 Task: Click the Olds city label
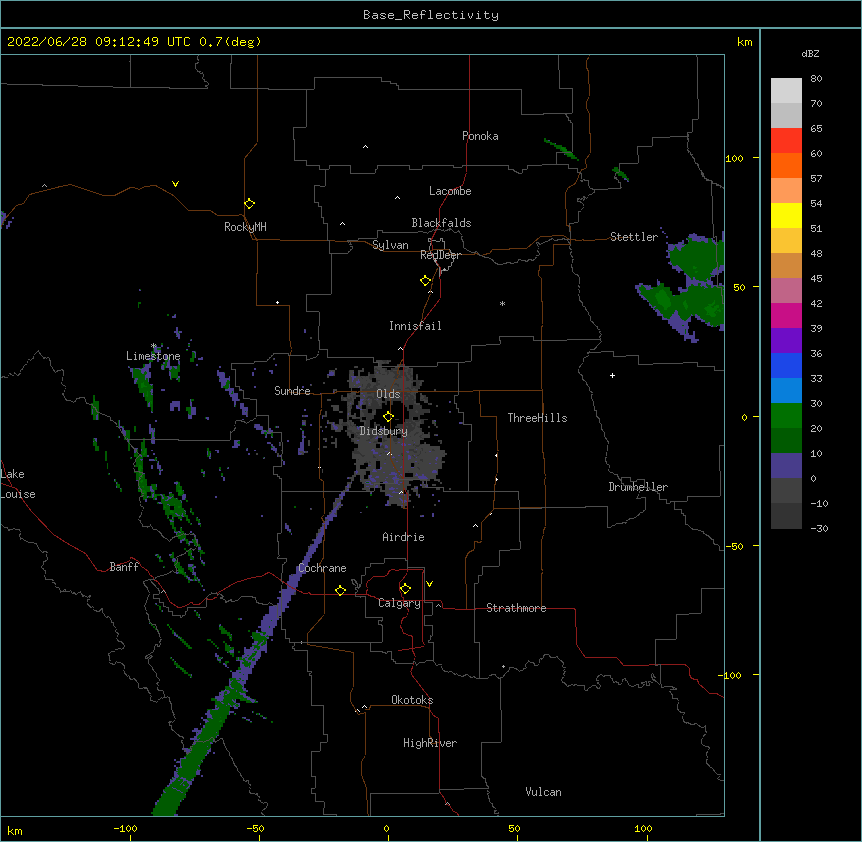pos(388,394)
